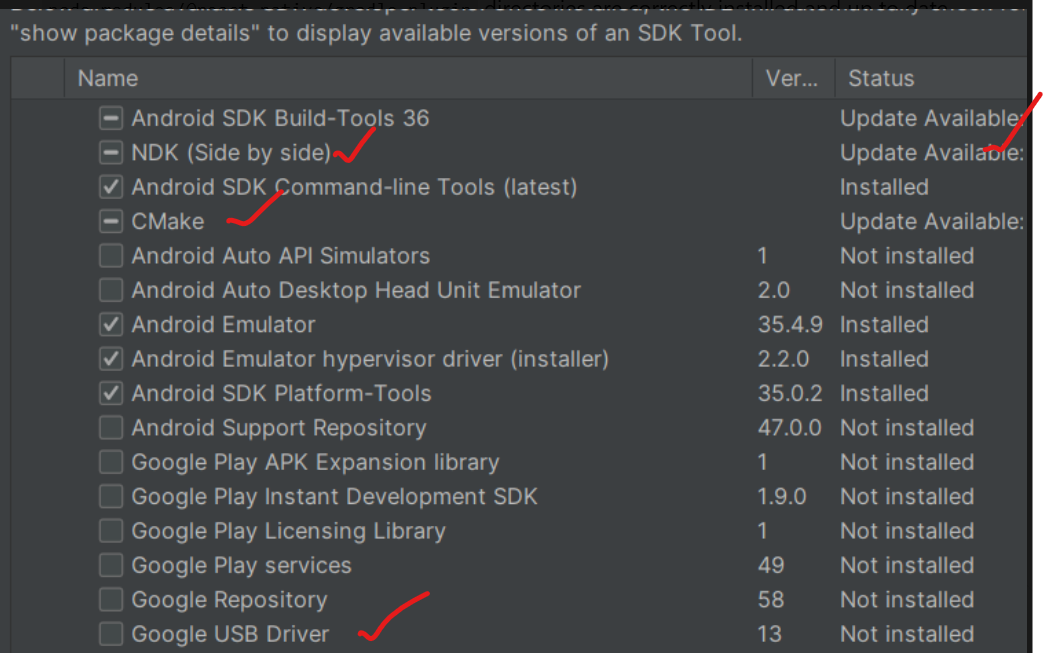Select the Google USB Driver row name

[230, 634]
